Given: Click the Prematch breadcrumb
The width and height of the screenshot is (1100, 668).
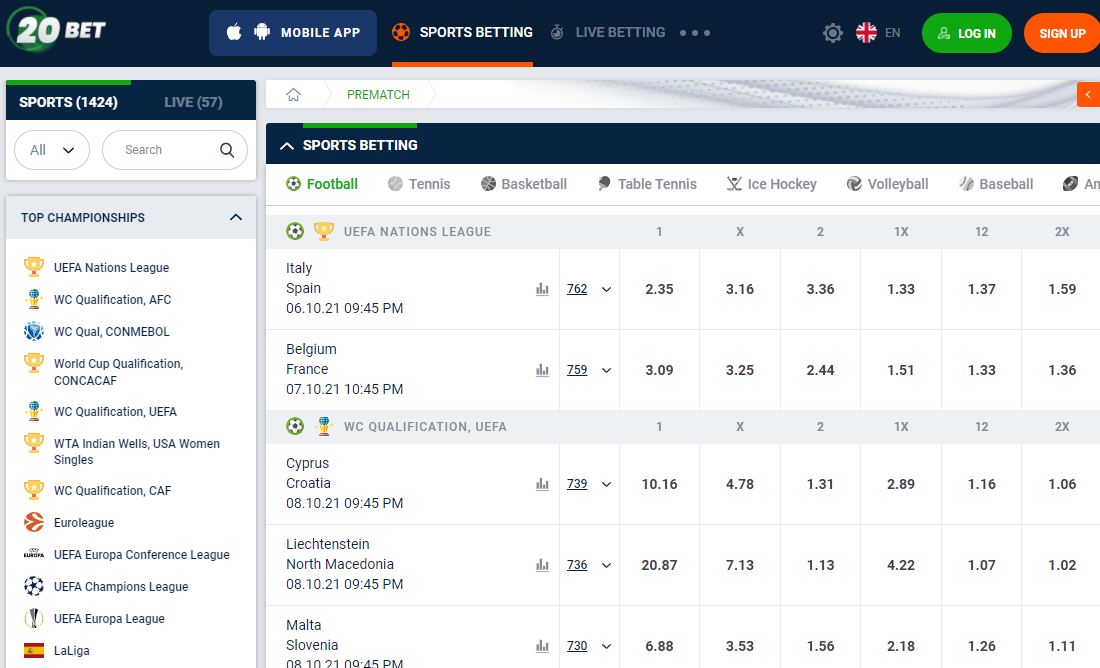Looking at the screenshot, I should [x=378, y=95].
